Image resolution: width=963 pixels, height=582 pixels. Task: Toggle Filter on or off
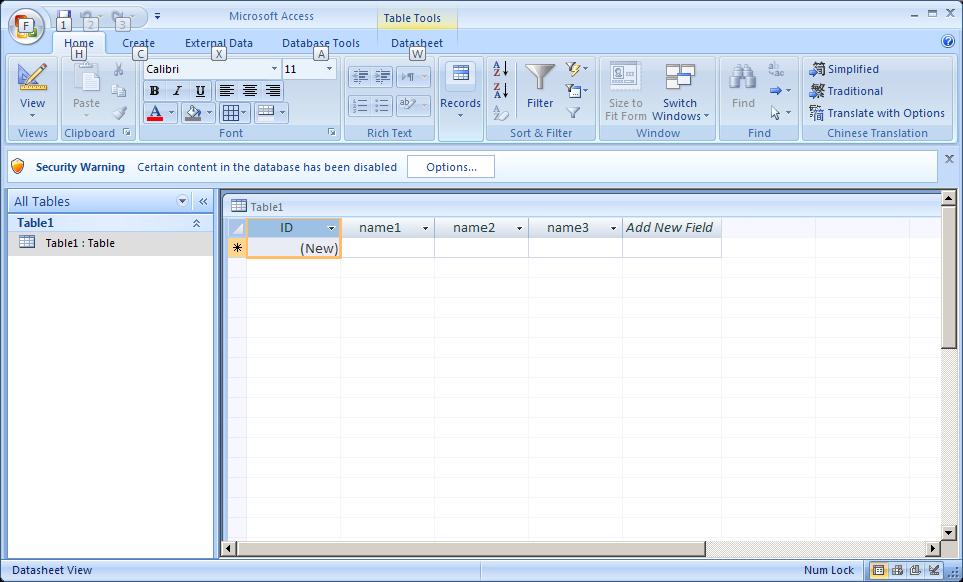tap(573, 113)
